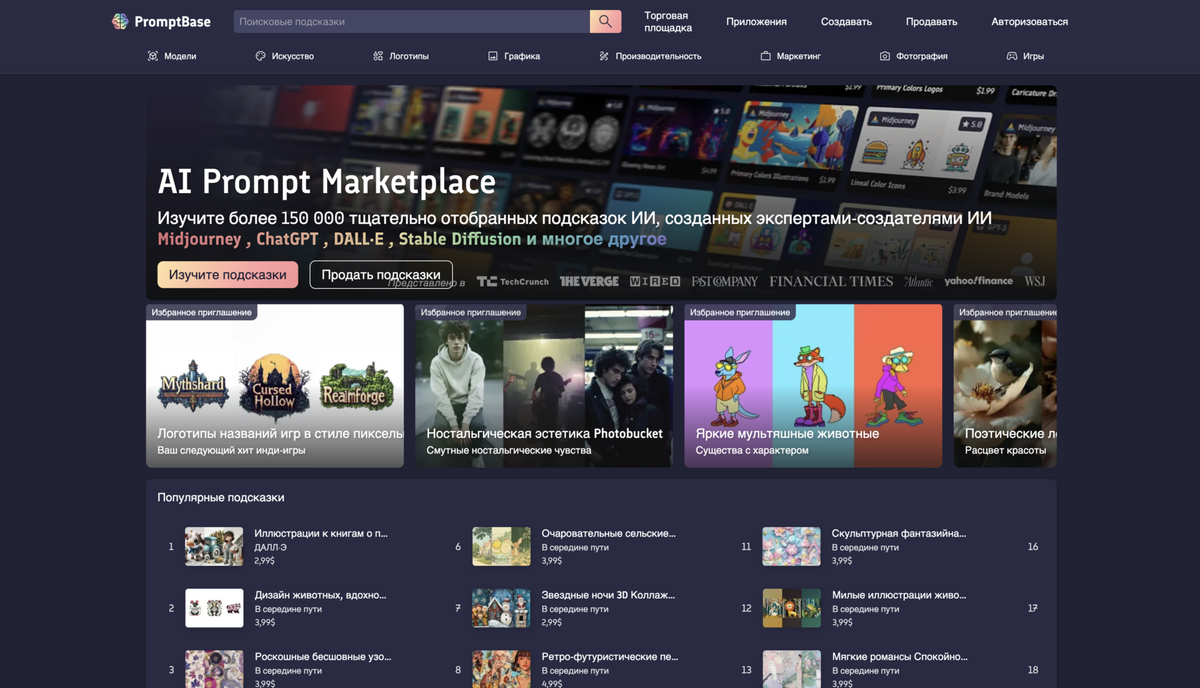
Task: Click the Логотипы category icon
Action: click(378, 56)
